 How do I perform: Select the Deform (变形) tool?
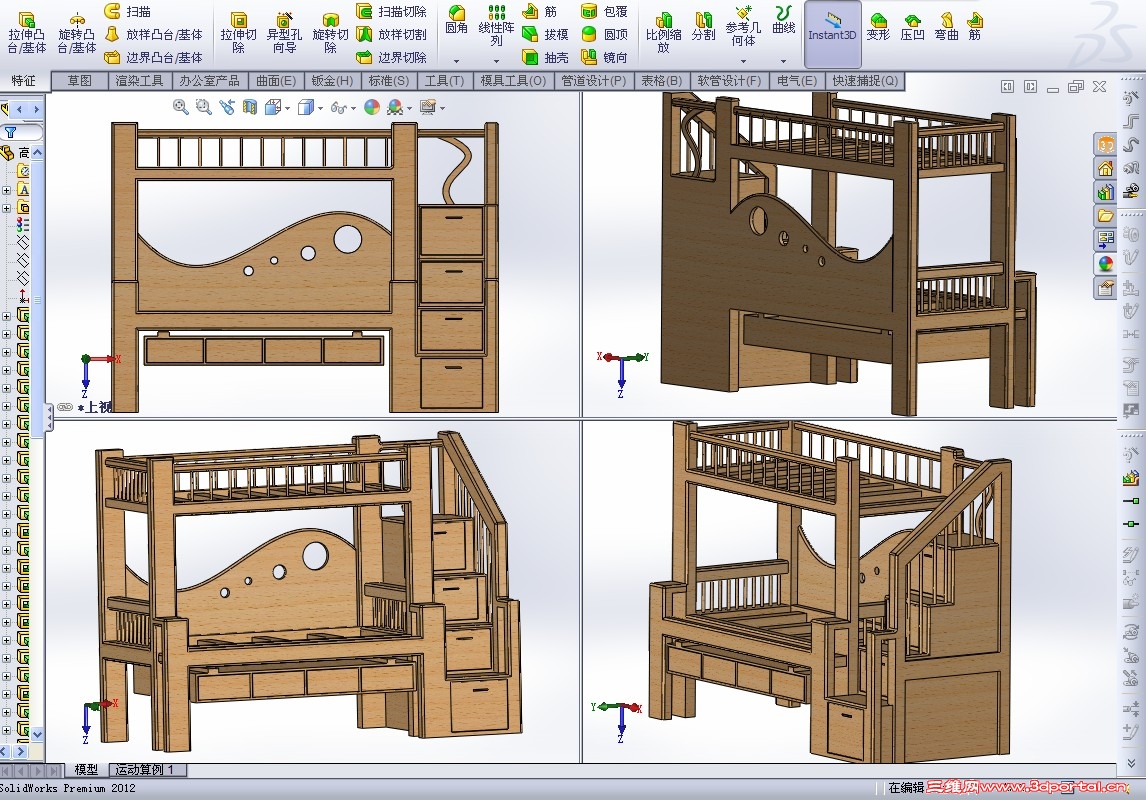(878, 26)
